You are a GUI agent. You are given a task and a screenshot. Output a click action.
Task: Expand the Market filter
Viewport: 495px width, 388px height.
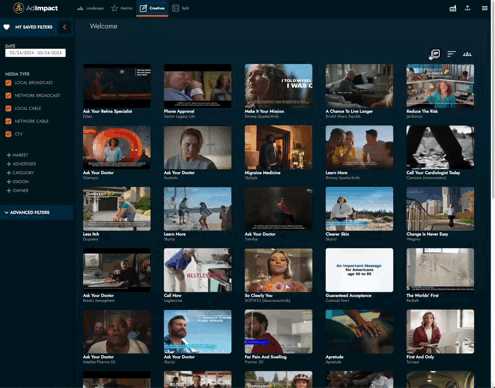coord(17,155)
